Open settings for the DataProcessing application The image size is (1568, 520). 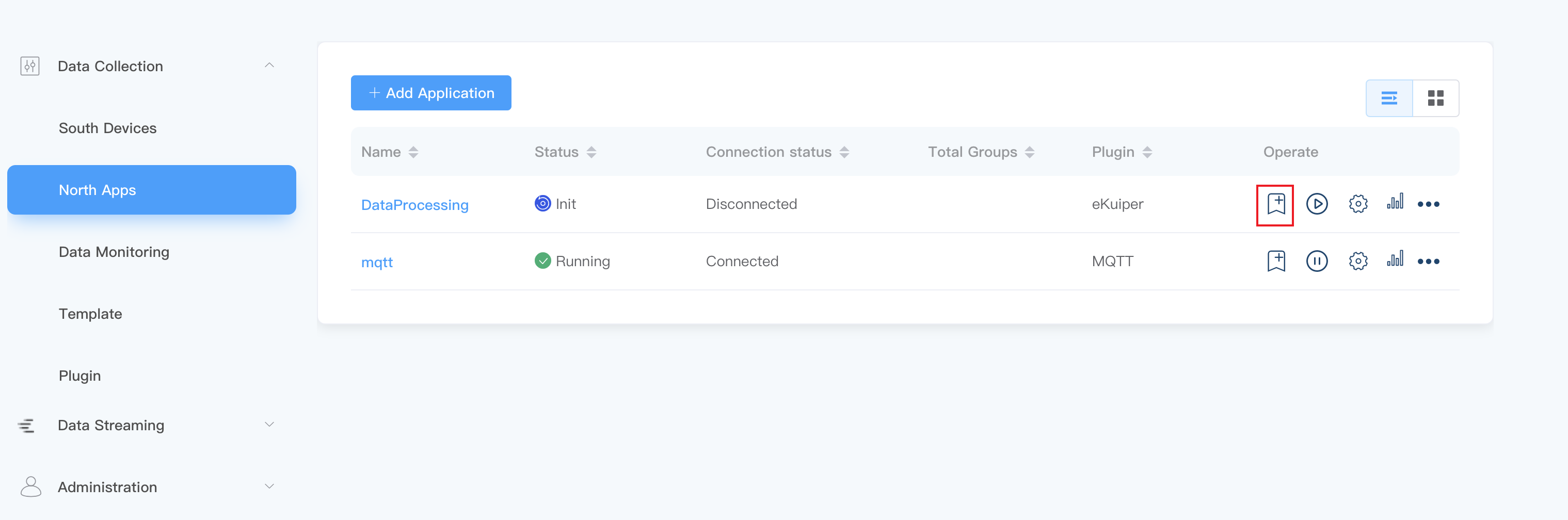coord(1358,204)
